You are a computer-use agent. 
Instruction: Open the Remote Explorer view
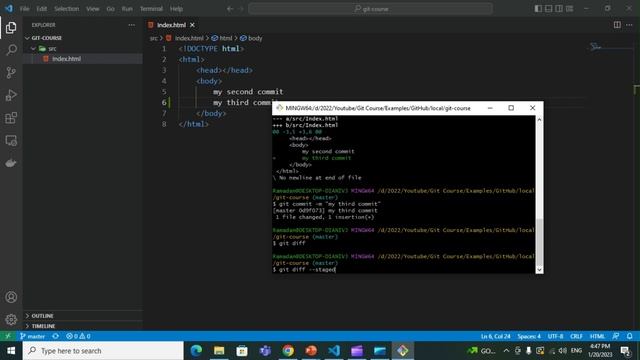11,141
